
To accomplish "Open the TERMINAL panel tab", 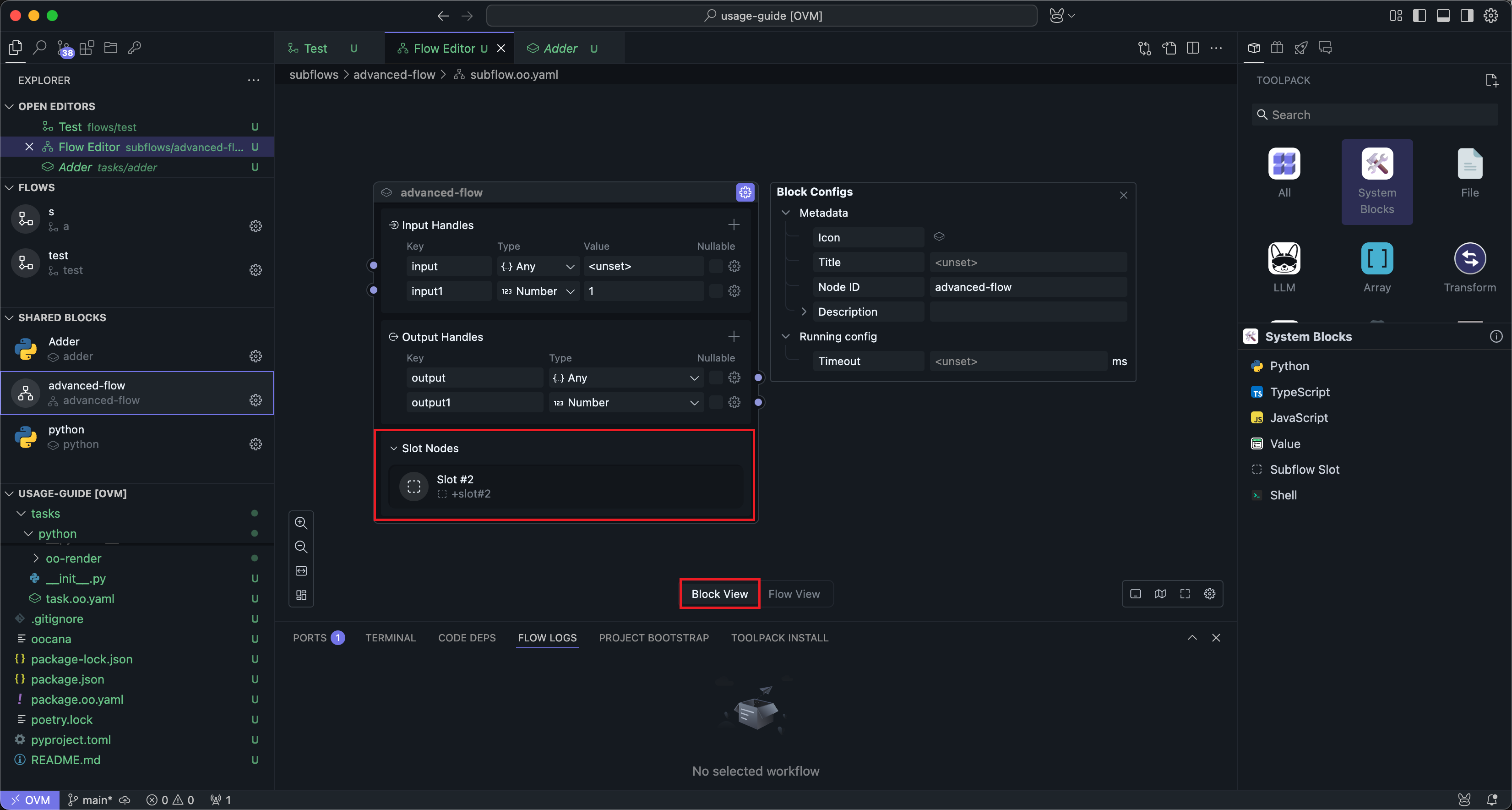I will (390, 638).
